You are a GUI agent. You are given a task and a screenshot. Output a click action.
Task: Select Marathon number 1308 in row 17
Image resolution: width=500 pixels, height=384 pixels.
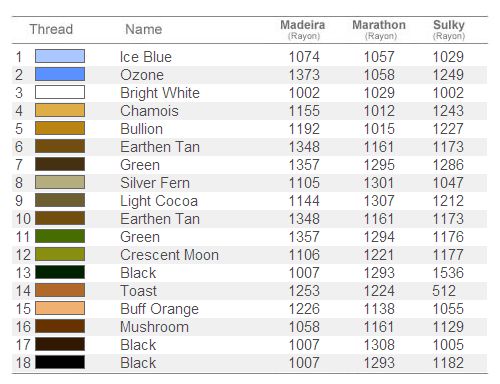[379, 345]
